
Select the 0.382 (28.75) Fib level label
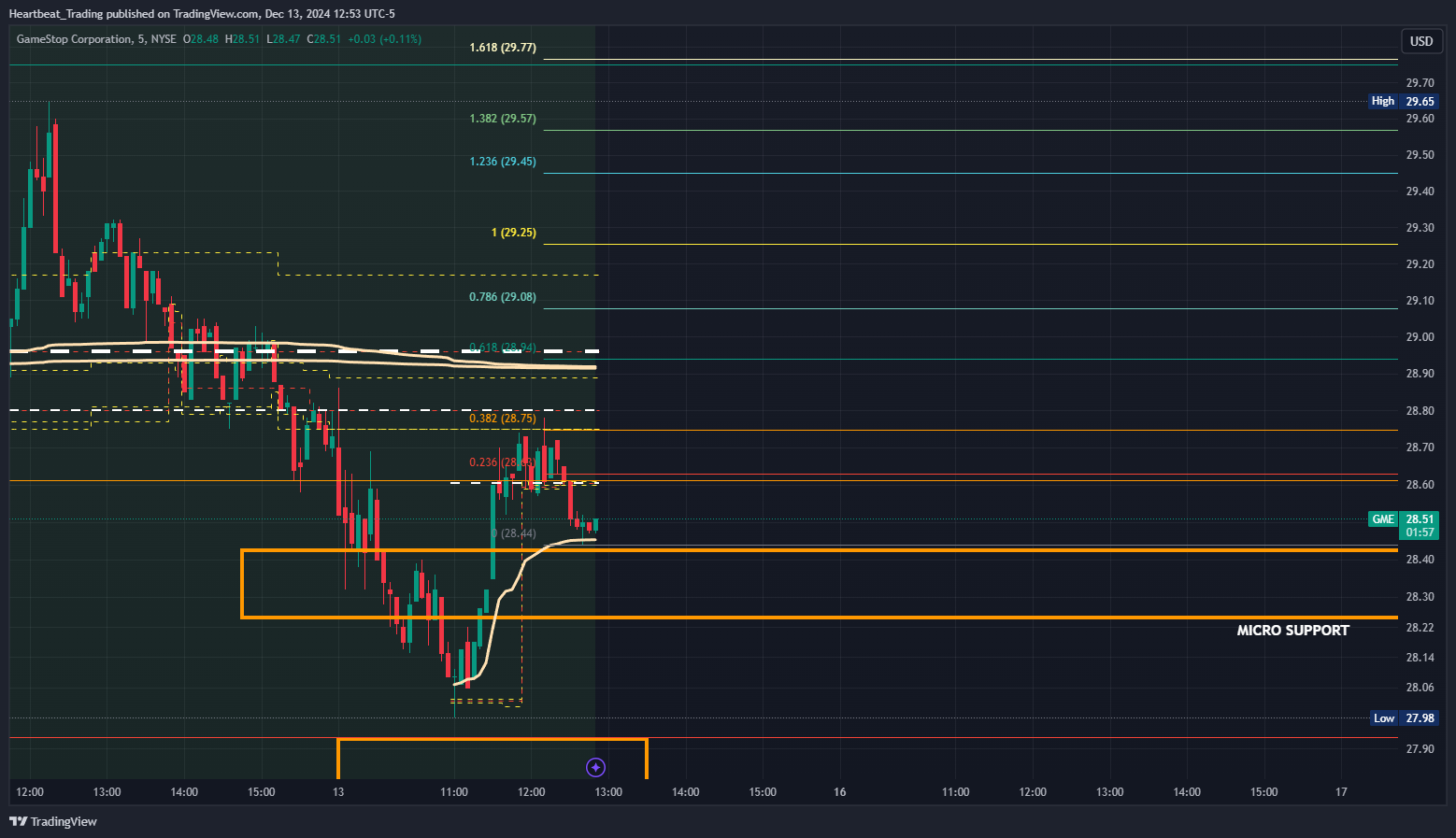503,419
